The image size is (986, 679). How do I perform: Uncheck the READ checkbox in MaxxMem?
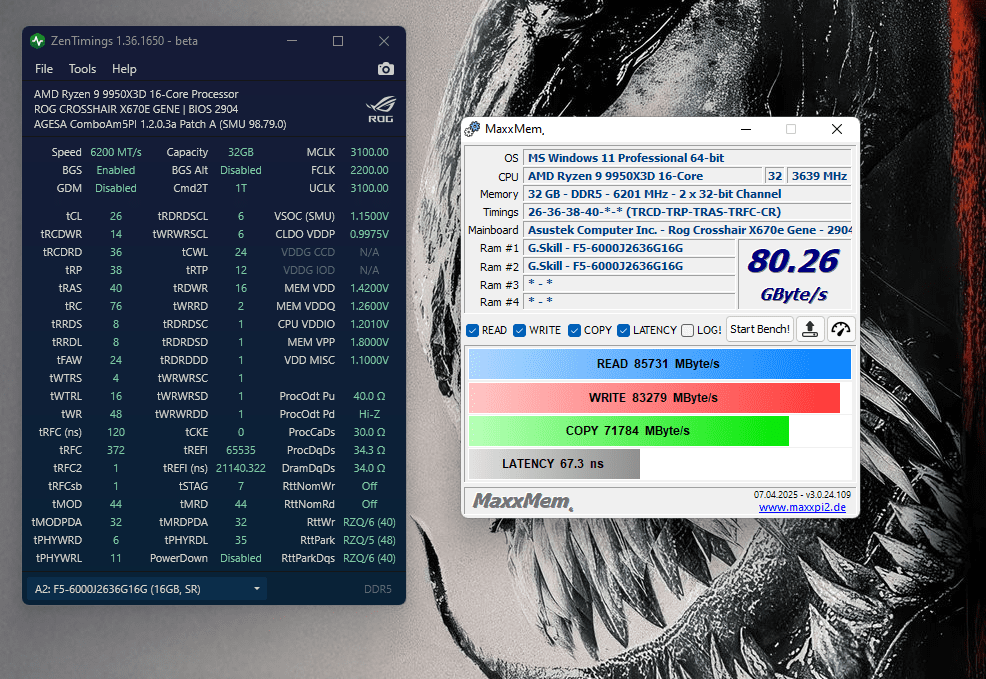473,331
